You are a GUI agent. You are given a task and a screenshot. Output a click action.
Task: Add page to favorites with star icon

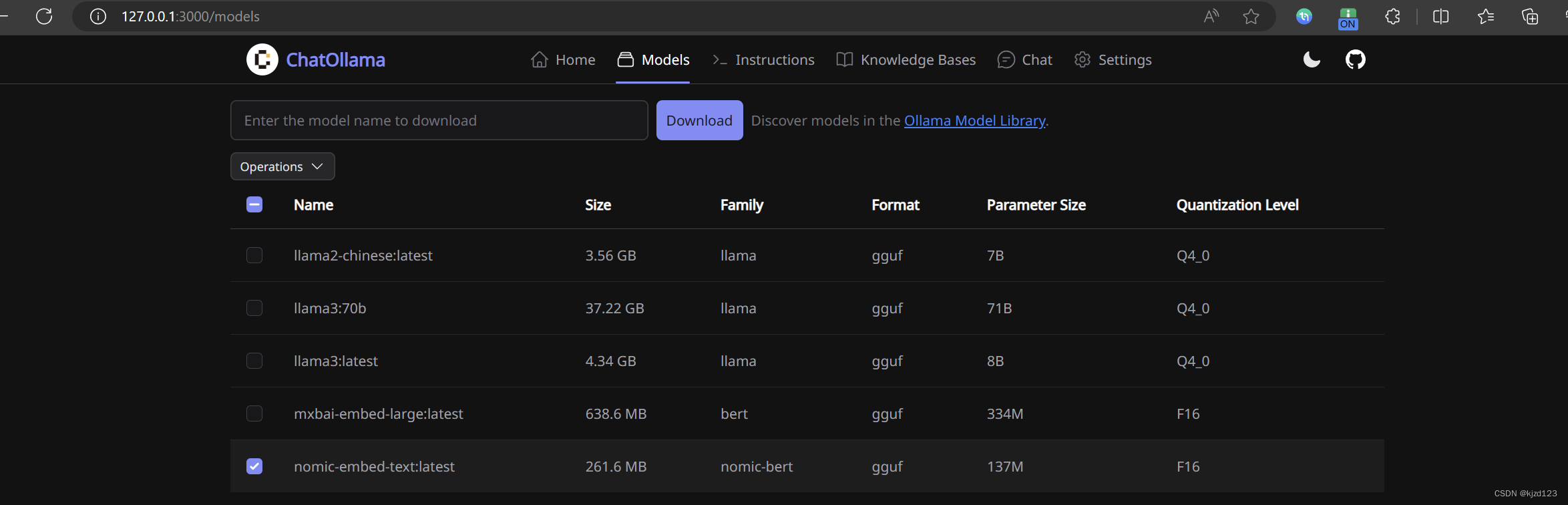(1251, 16)
